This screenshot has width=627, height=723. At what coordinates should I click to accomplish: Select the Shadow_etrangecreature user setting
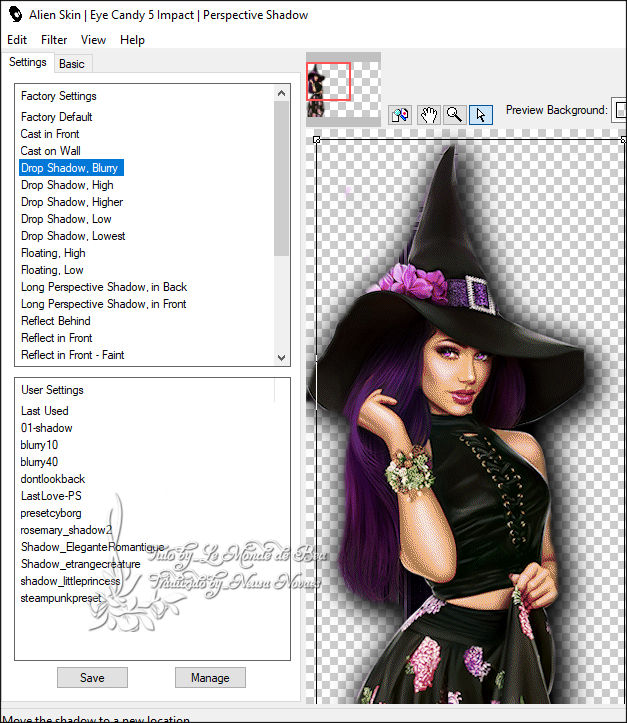(81, 564)
